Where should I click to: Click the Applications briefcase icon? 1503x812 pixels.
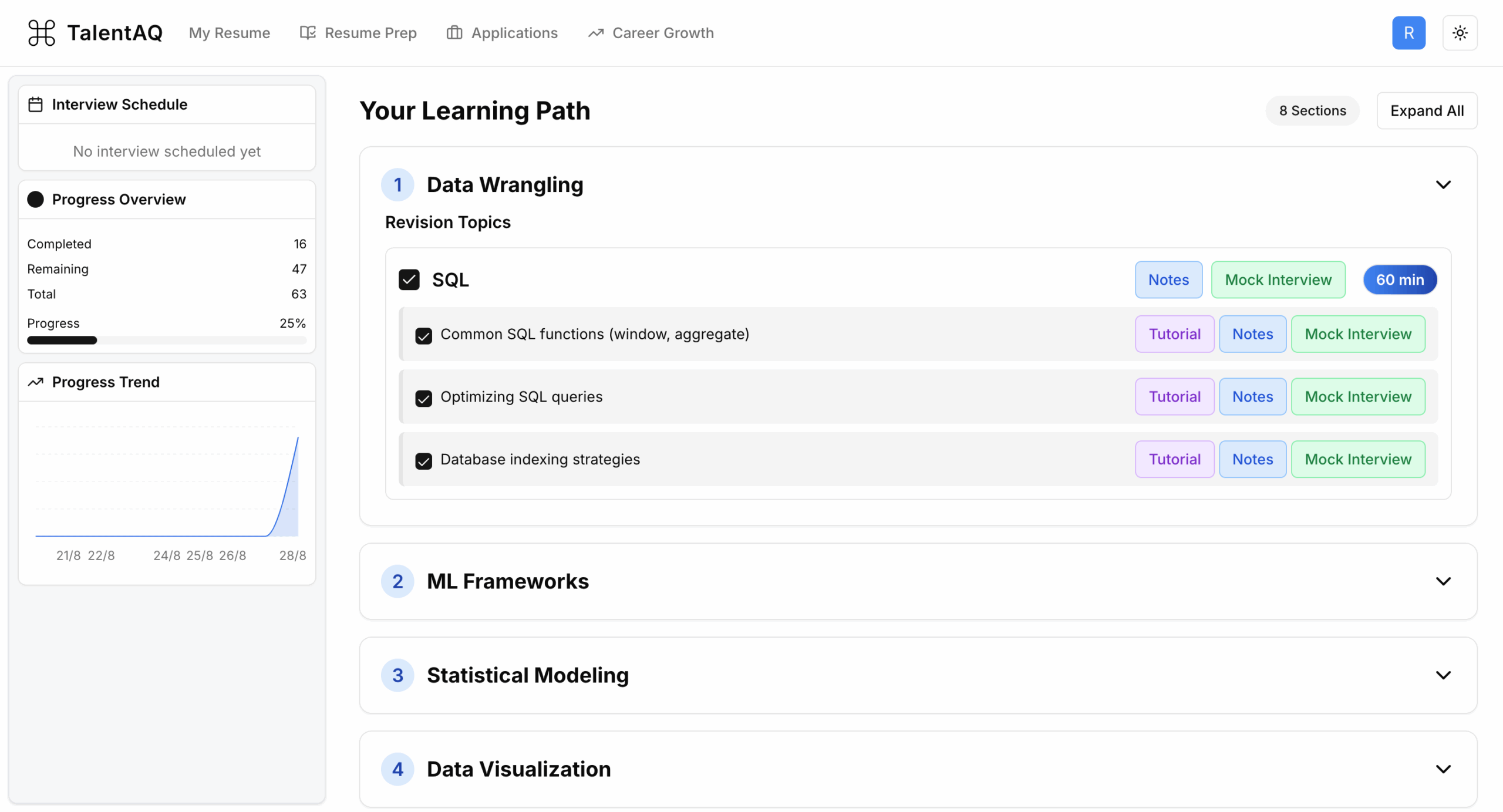point(454,33)
